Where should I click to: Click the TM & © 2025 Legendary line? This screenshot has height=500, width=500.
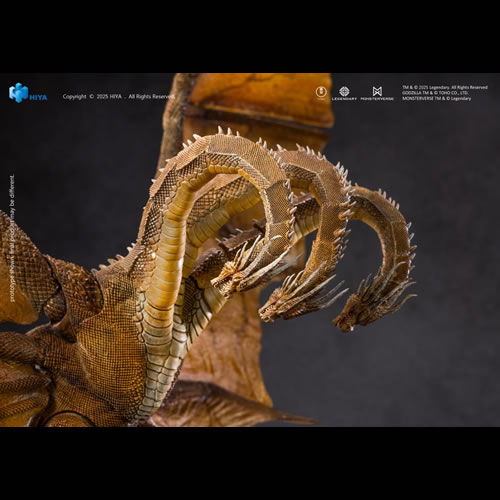(x=445, y=87)
